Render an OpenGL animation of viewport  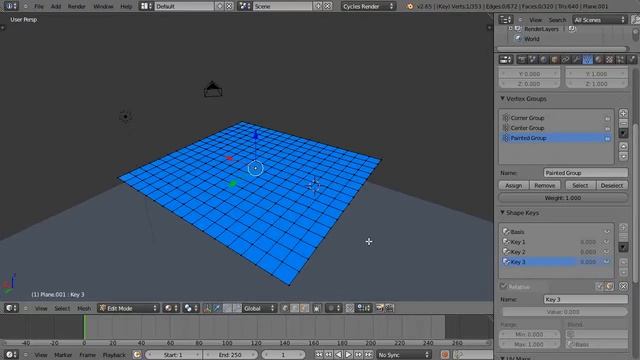pos(389,308)
